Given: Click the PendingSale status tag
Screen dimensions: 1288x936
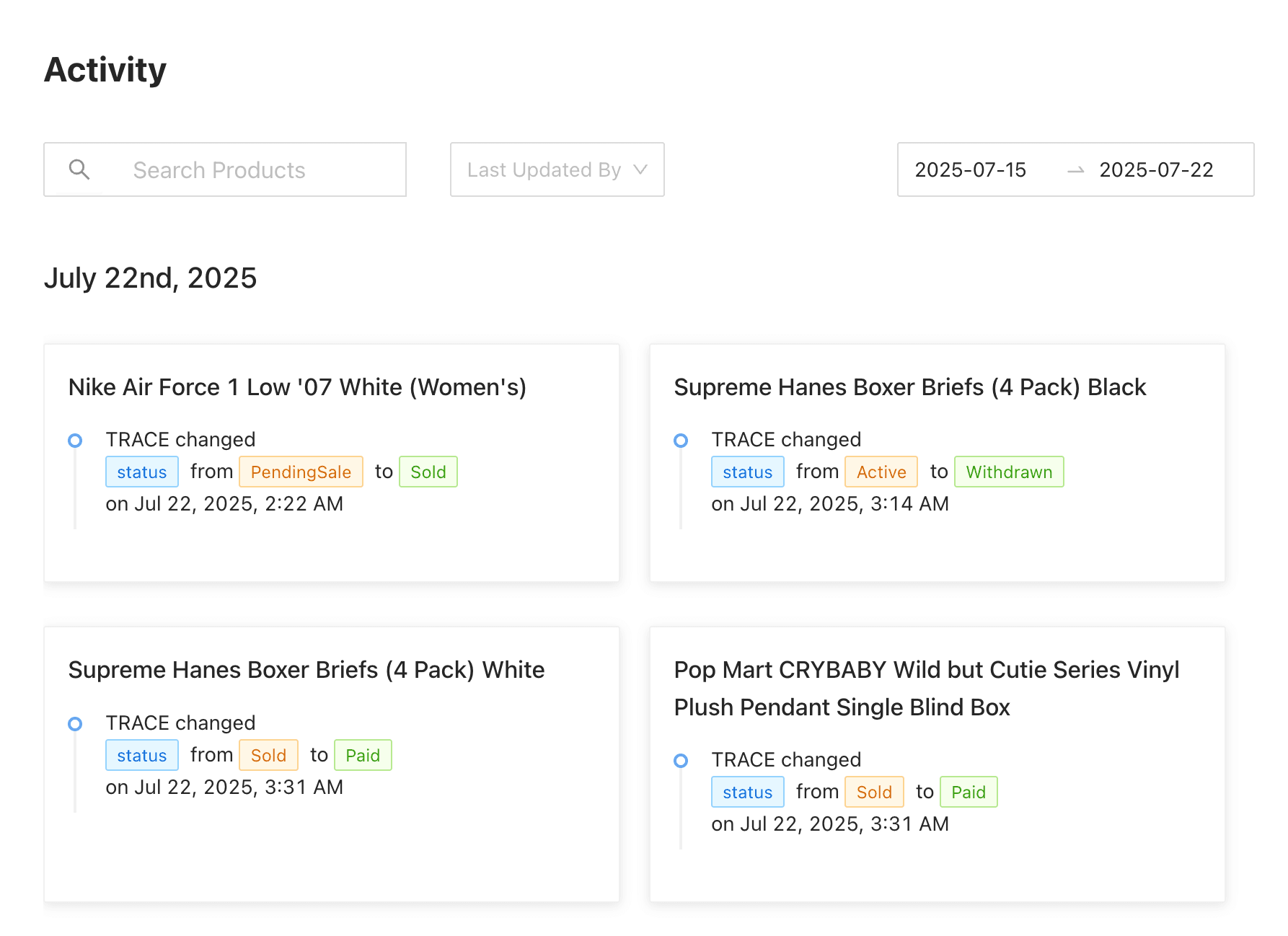Looking at the screenshot, I should tap(301, 472).
